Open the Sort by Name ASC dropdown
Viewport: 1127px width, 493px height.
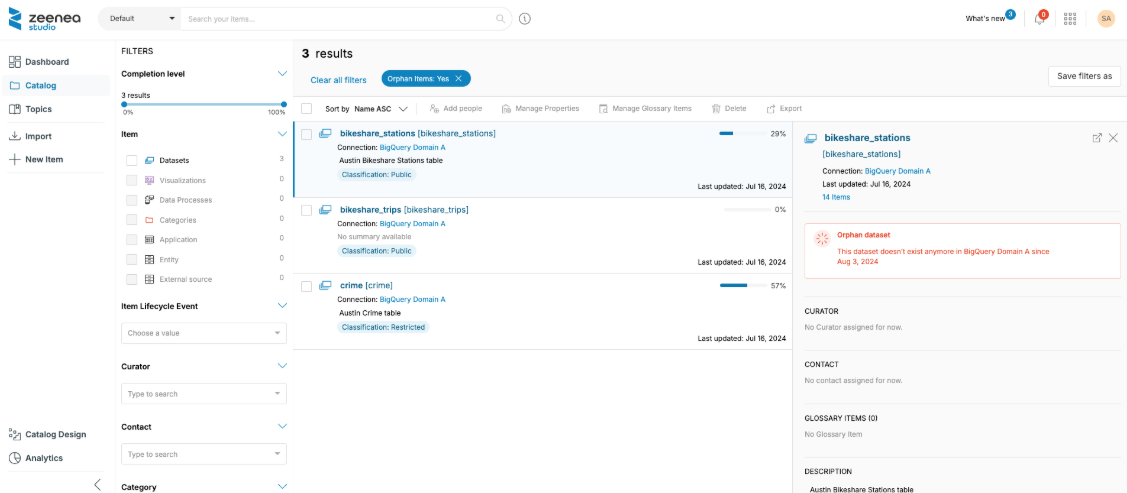point(381,108)
